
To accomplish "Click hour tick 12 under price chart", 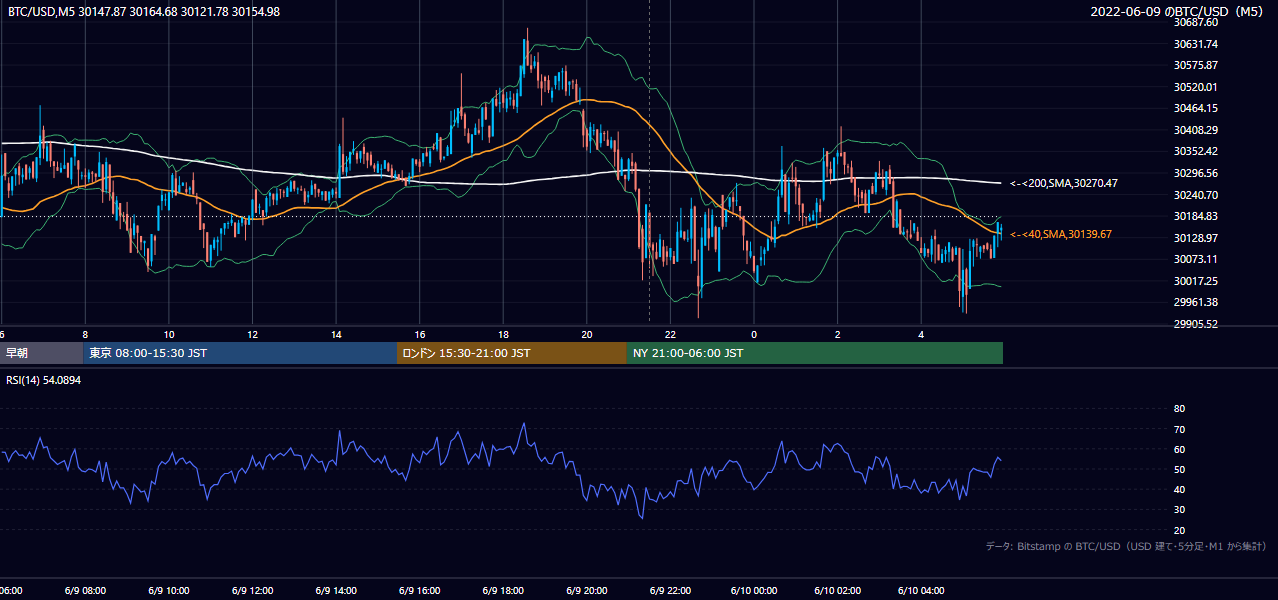I will (x=253, y=335).
